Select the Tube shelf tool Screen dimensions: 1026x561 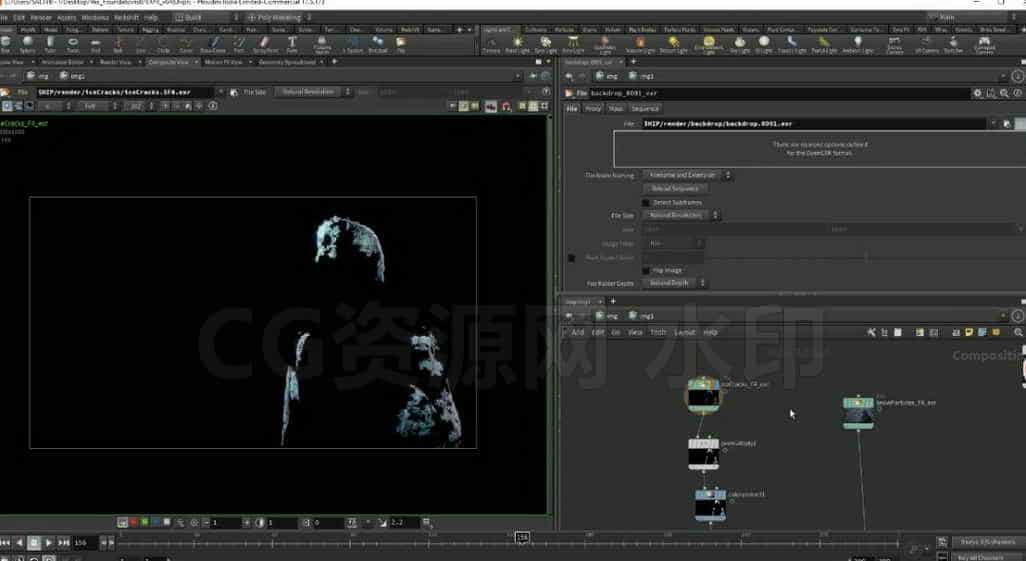[x=50, y=45]
